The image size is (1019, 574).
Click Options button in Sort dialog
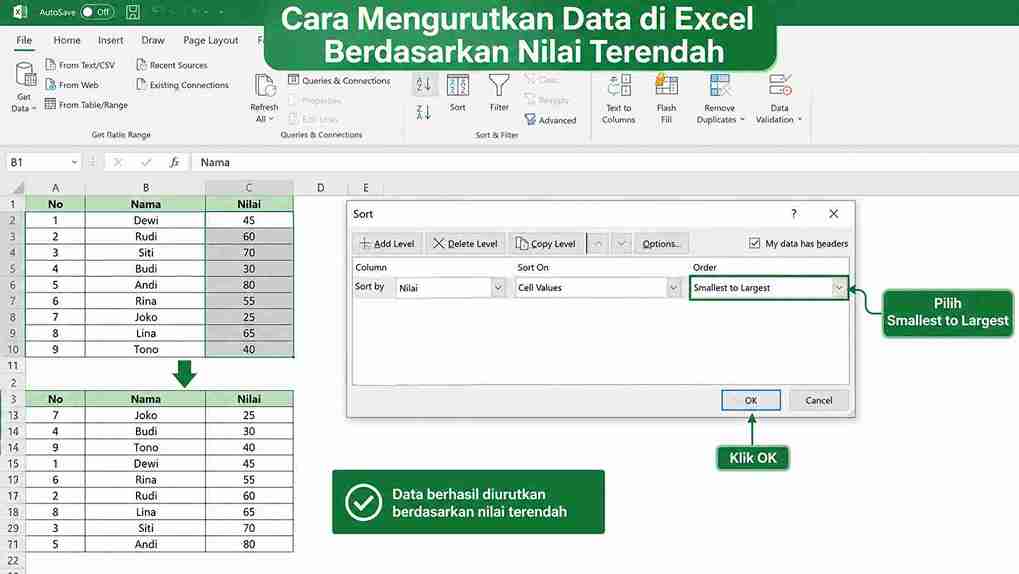coord(661,243)
